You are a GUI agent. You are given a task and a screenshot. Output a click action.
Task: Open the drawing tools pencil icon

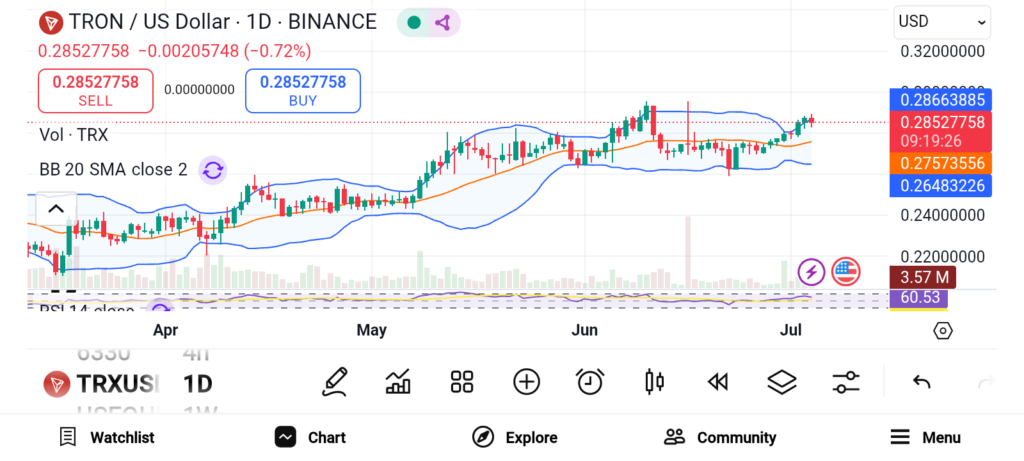point(334,382)
